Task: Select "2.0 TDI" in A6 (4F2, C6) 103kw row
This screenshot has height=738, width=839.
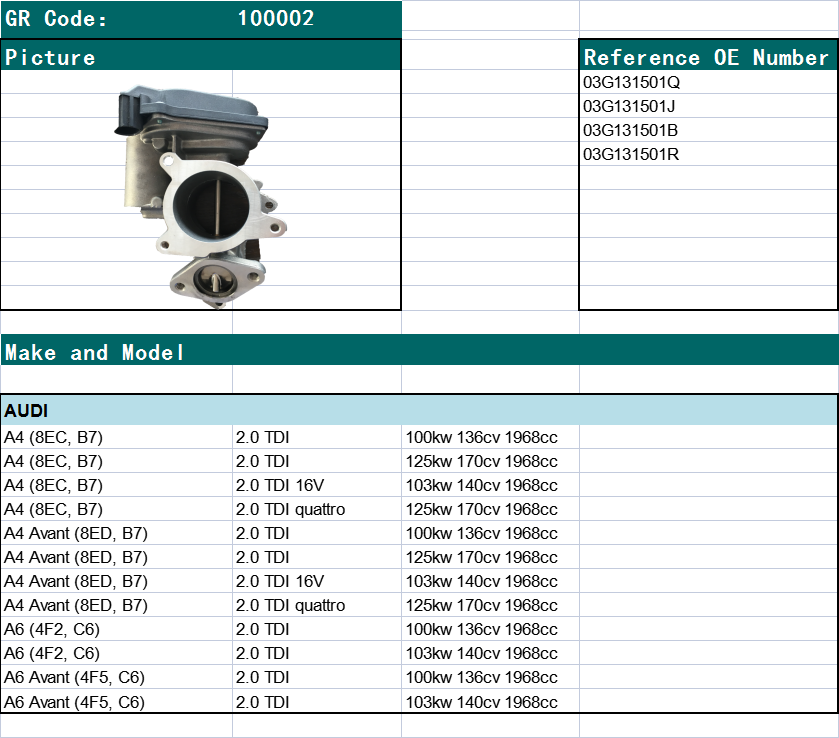Action: pyautogui.click(x=262, y=653)
